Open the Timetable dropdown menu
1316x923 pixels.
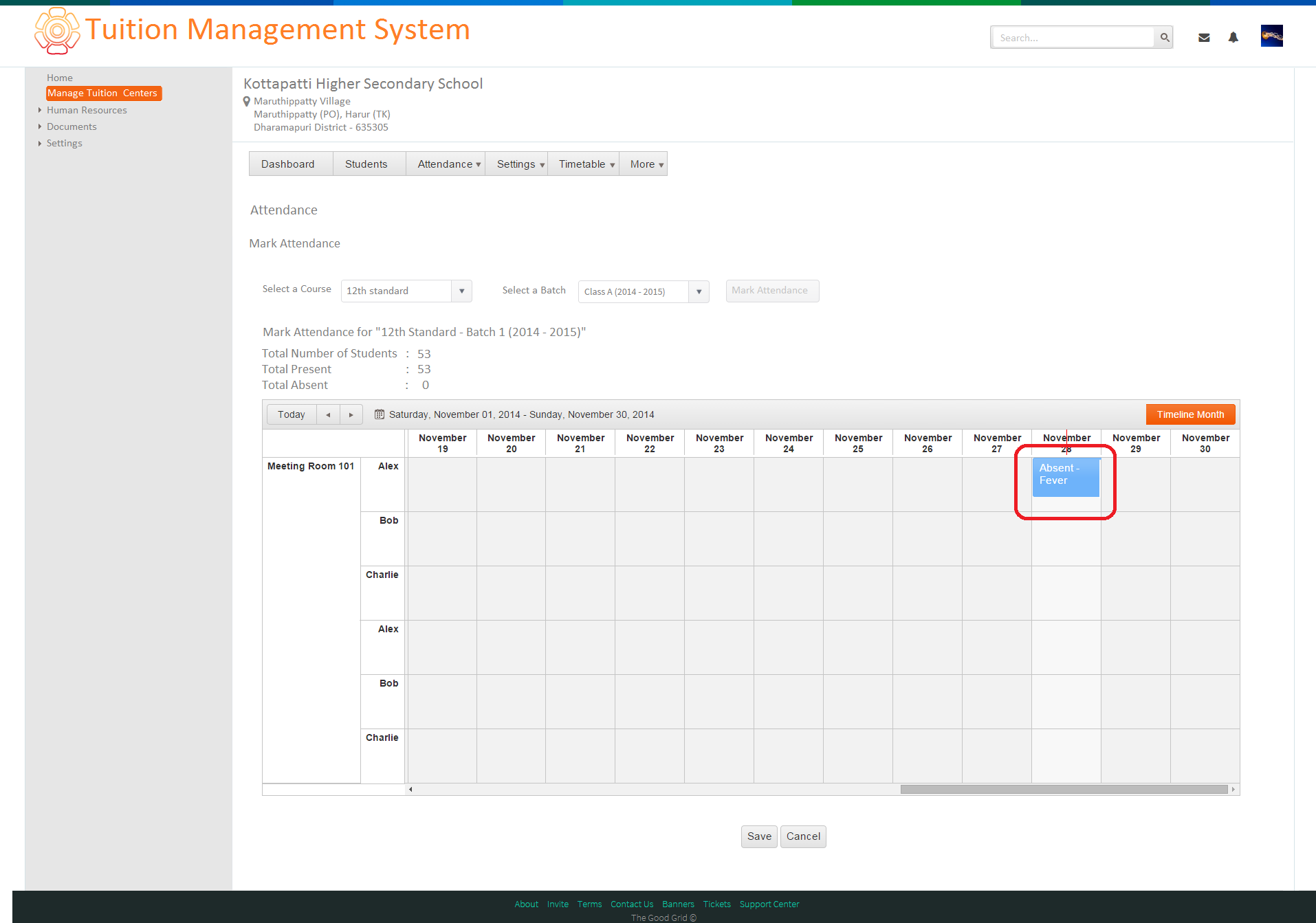tap(583, 164)
